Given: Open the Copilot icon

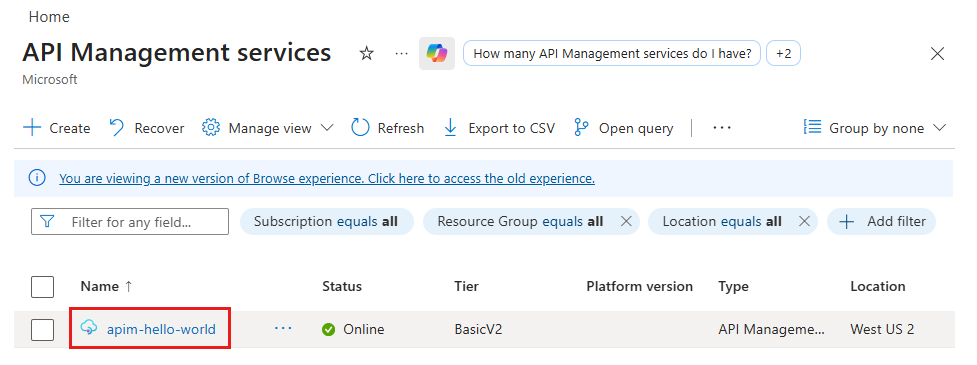Looking at the screenshot, I should click(437, 54).
